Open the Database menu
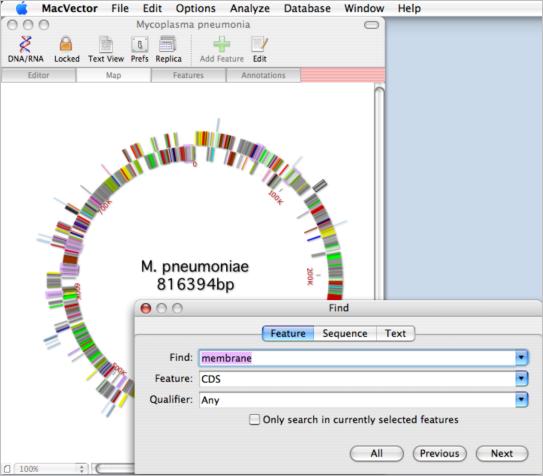This screenshot has height=476, width=543. 307,8
